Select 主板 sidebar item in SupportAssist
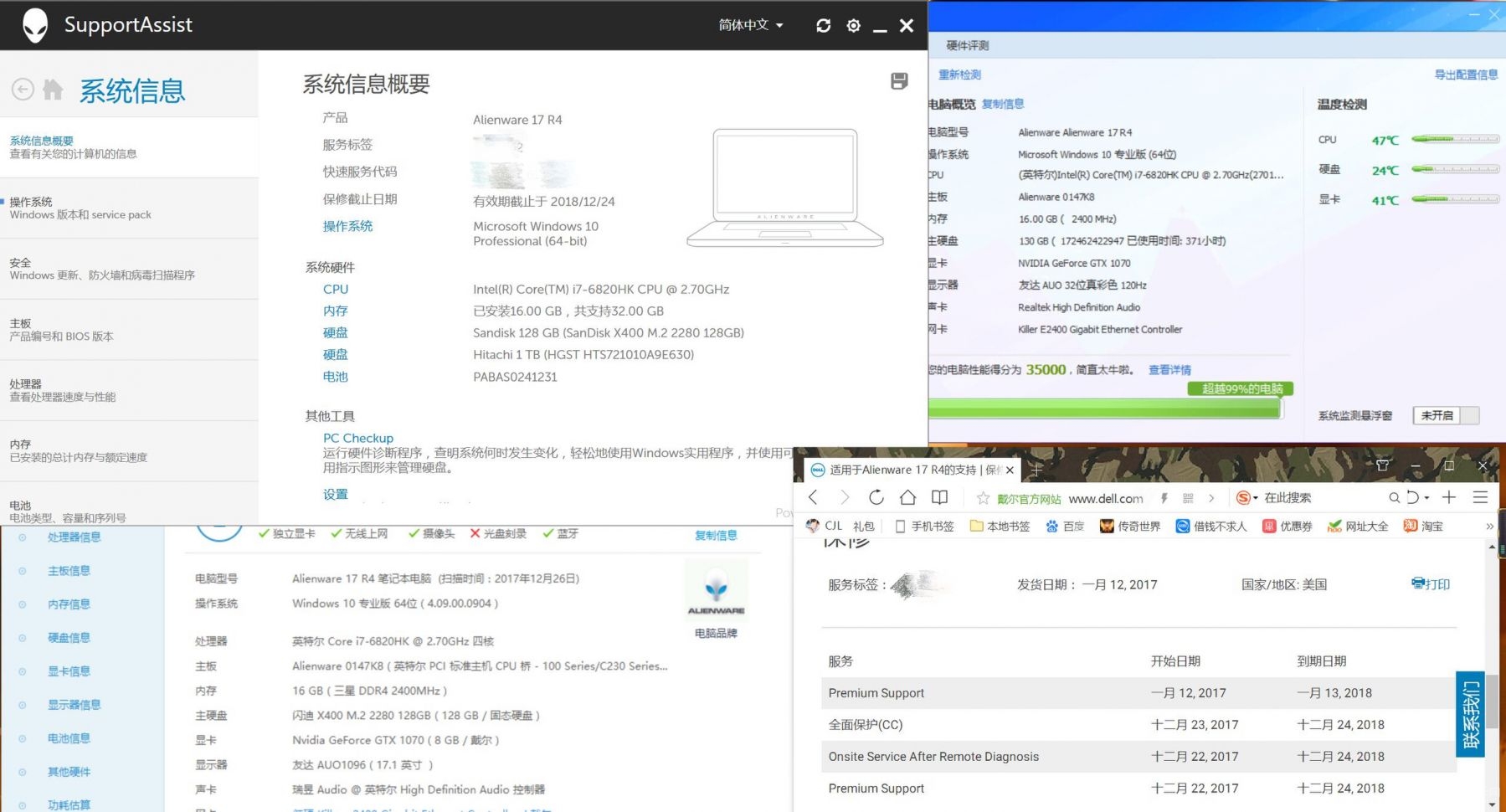The image size is (1506, 812). 129,330
